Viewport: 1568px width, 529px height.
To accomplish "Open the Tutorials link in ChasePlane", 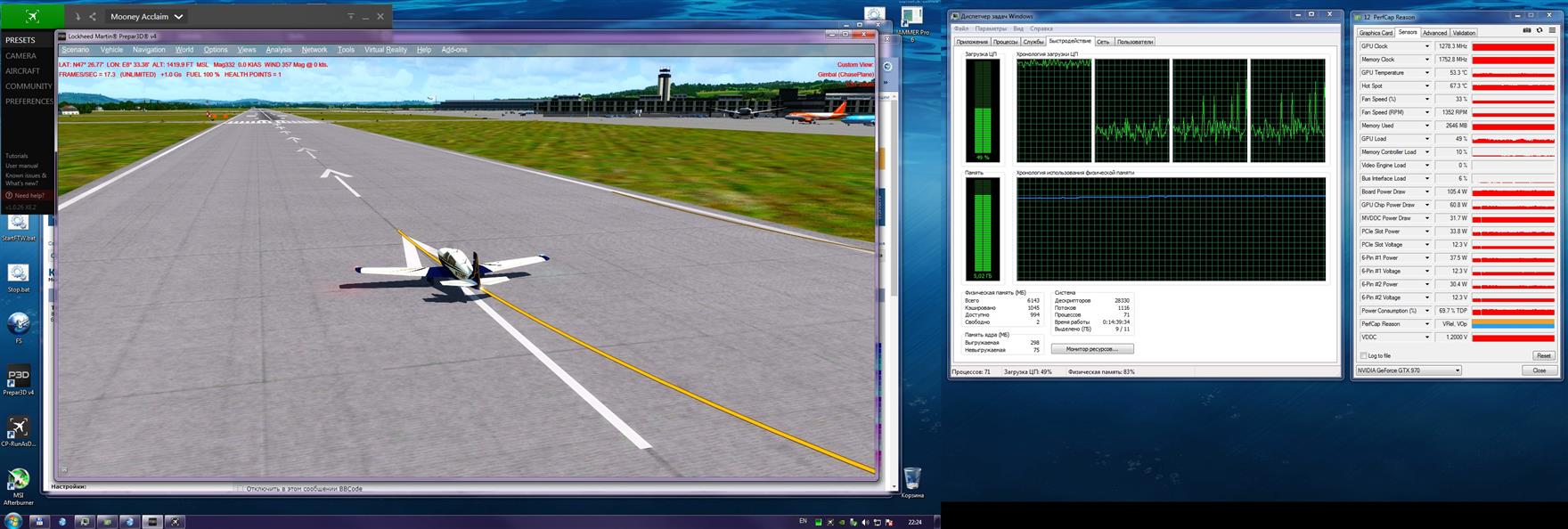I will pyautogui.click(x=17, y=156).
